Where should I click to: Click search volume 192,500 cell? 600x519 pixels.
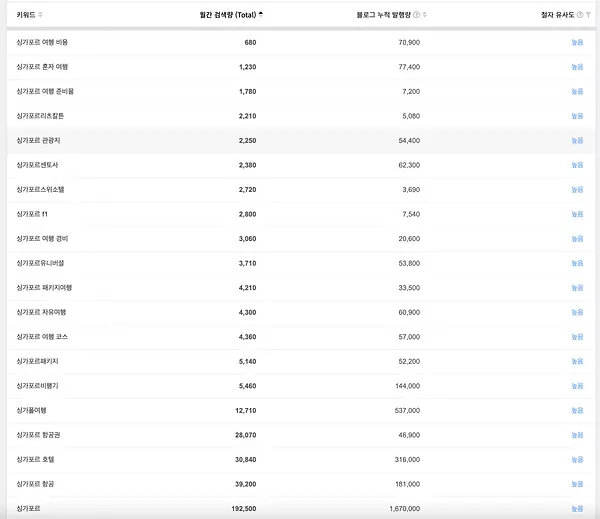(x=244, y=509)
